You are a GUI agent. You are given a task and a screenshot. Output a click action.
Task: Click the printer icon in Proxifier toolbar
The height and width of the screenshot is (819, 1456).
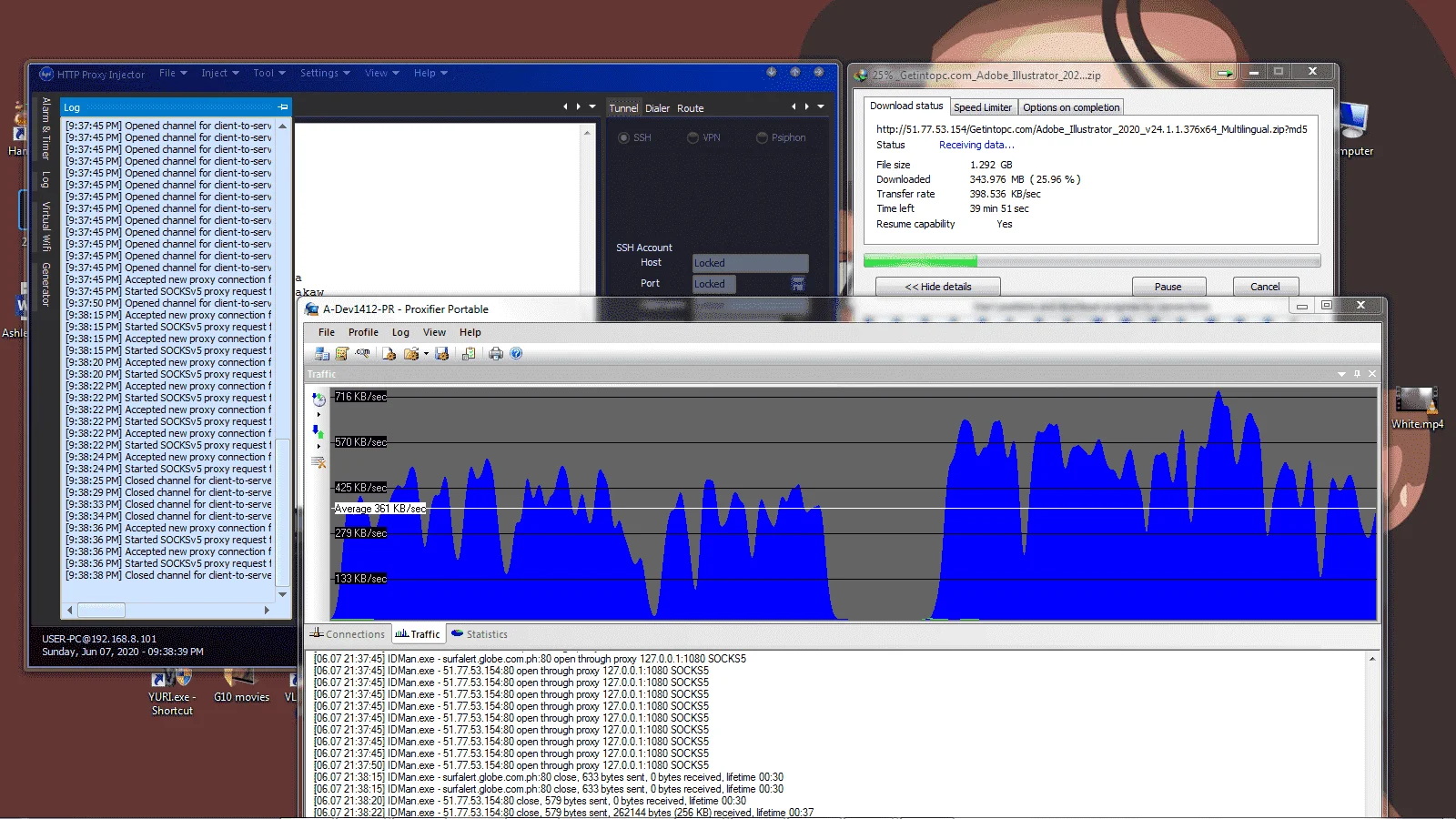click(496, 353)
